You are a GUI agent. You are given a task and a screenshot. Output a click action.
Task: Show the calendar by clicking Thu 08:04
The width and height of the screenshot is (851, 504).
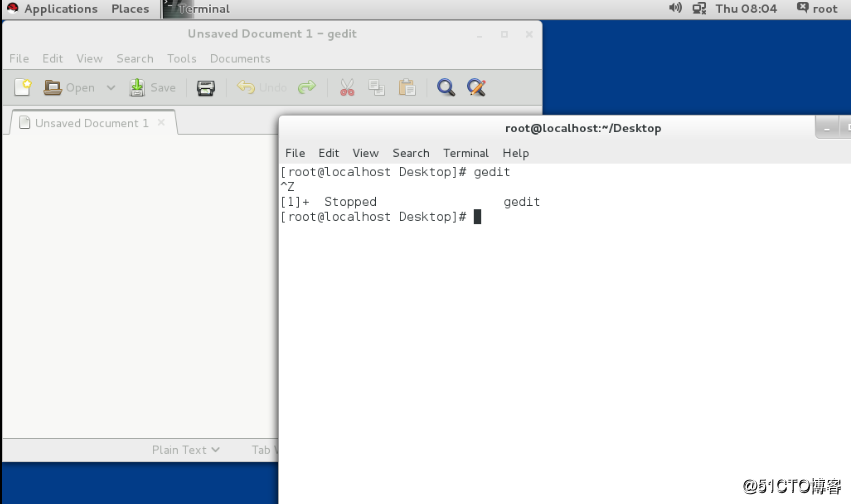[746, 9]
